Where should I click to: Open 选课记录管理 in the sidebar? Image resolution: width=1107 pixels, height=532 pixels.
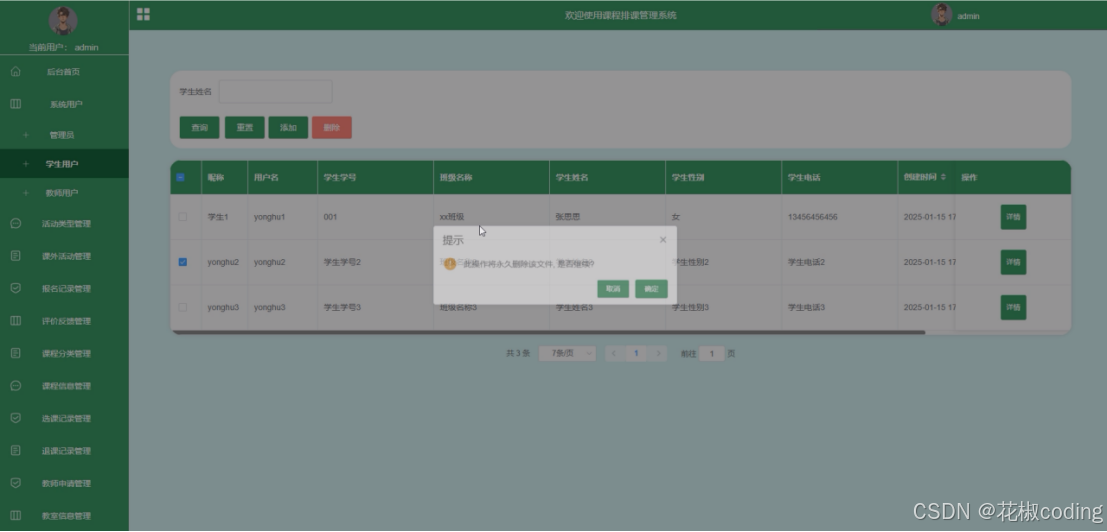(64, 418)
